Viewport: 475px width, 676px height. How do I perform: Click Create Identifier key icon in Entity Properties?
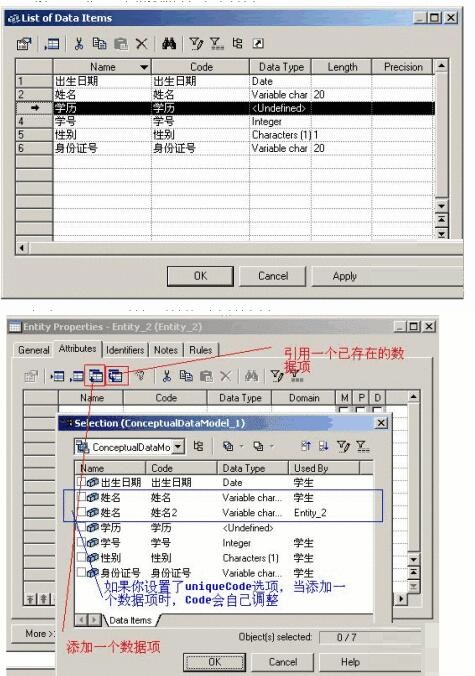click(x=140, y=376)
